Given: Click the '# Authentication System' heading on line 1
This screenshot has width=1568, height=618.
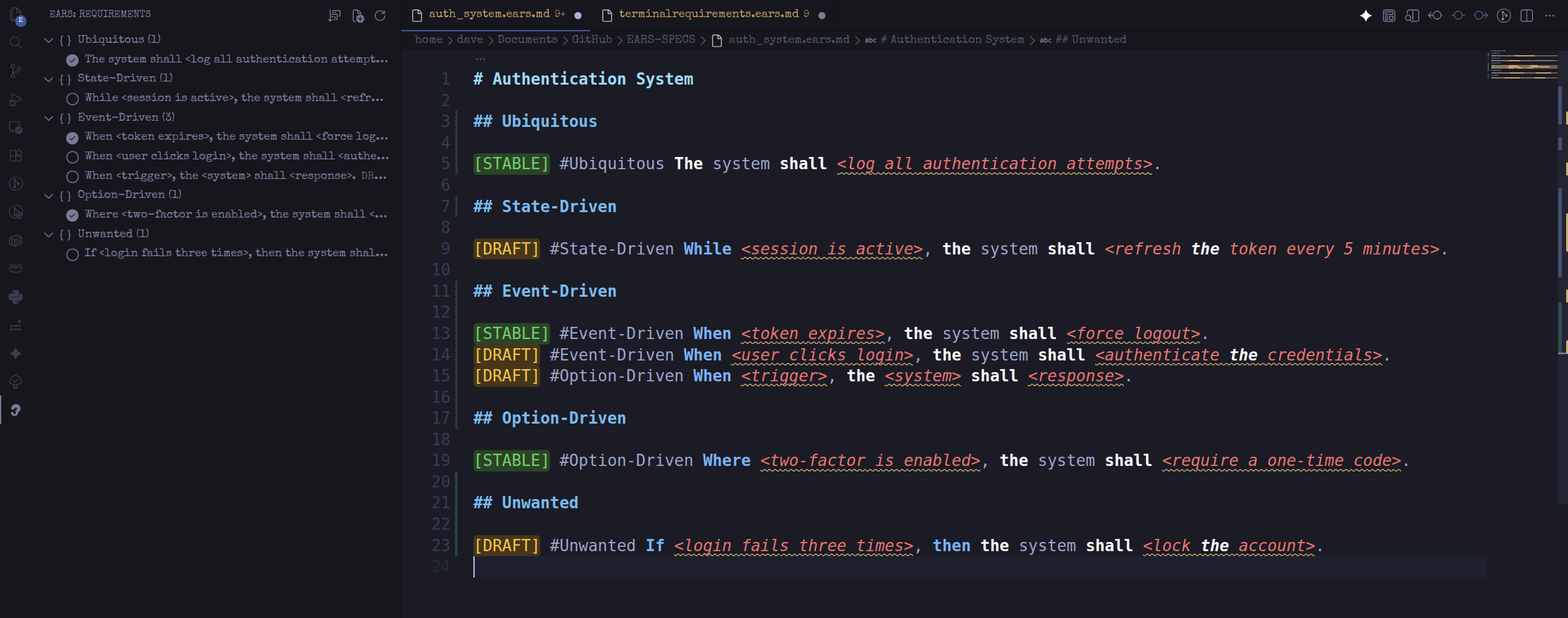Looking at the screenshot, I should pyautogui.click(x=583, y=79).
